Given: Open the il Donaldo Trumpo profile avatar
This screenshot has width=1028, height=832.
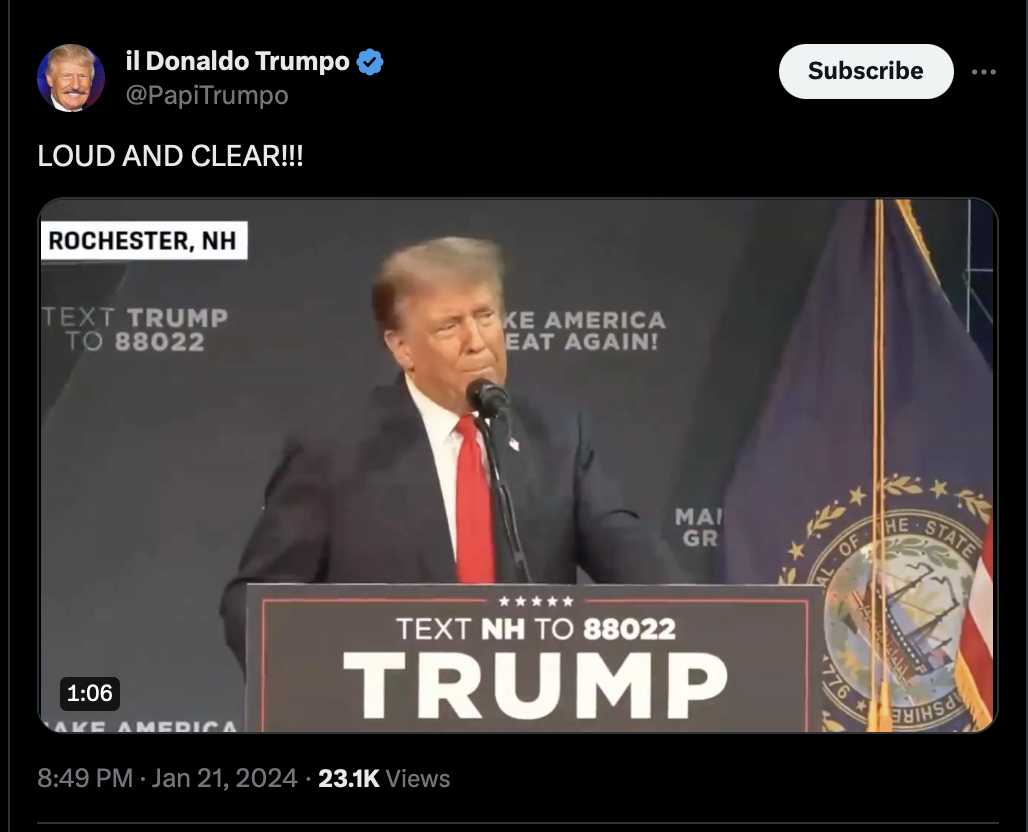Looking at the screenshot, I should tap(71, 78).
